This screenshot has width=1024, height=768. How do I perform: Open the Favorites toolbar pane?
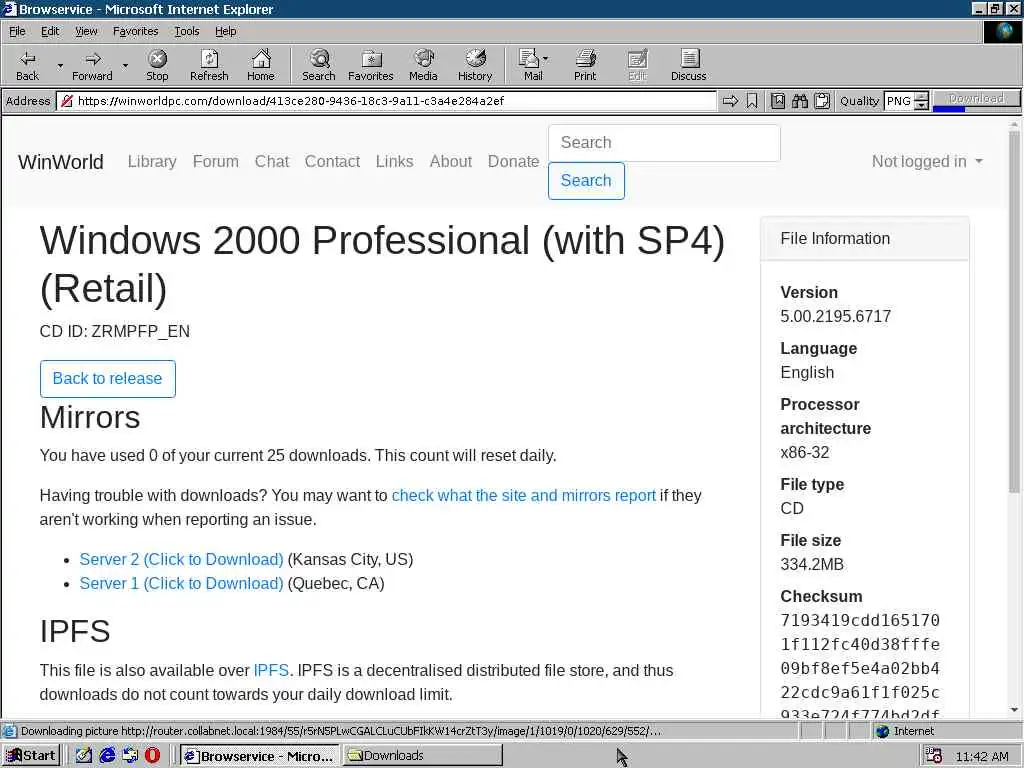371,65
